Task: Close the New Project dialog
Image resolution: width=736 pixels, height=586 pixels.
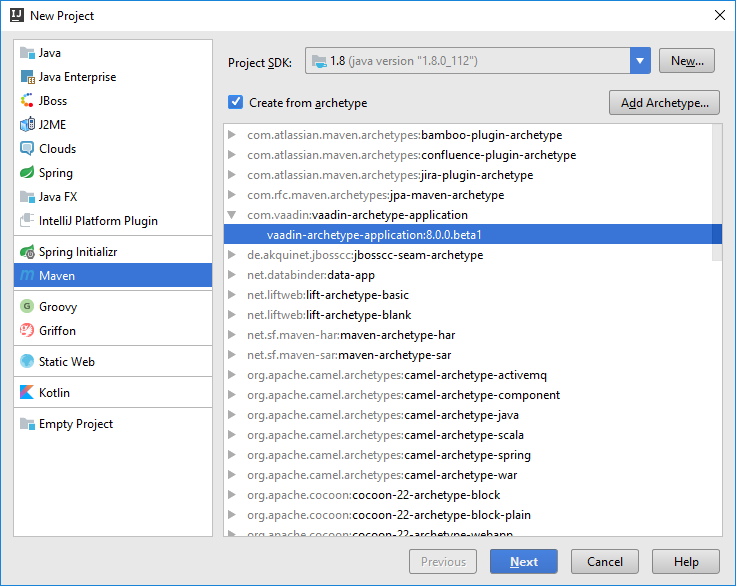Action: point(720,15)
